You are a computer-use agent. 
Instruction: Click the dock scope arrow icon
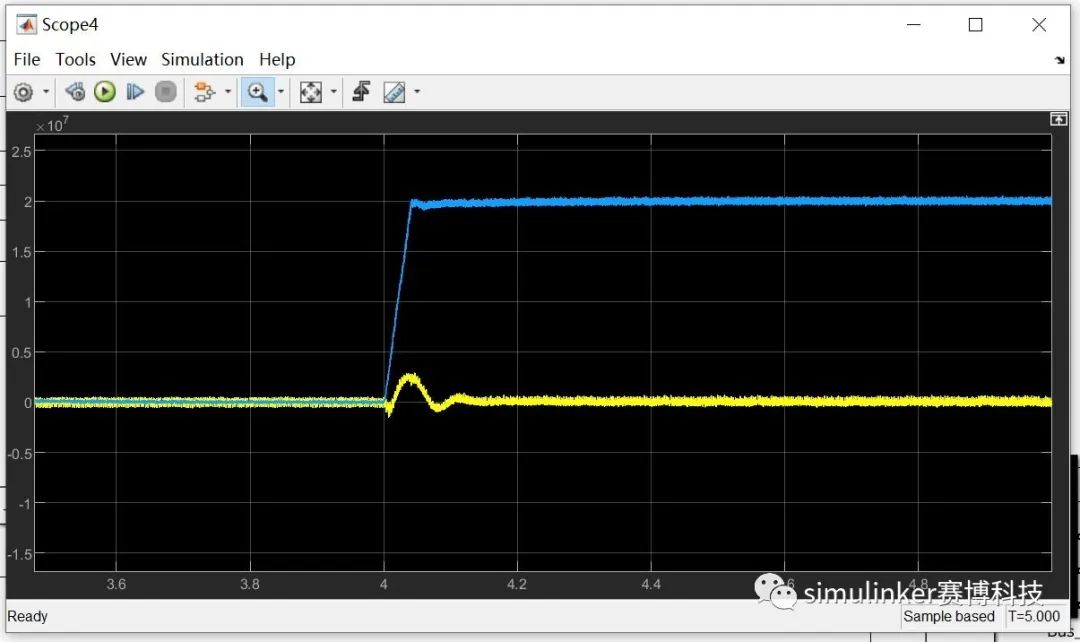[x=1059, y=61]
